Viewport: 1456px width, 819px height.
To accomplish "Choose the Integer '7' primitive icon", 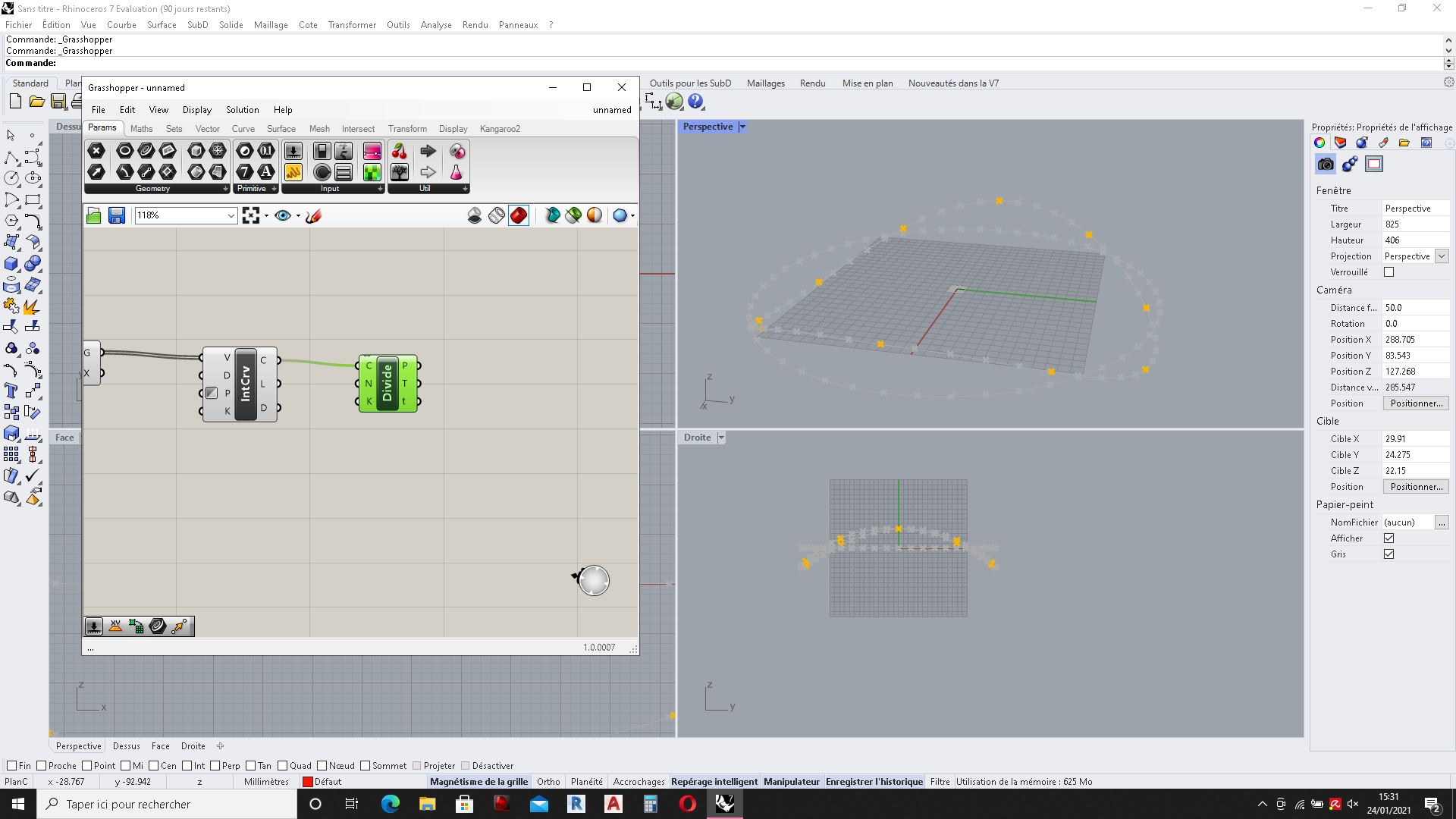I will coord(245,172).
